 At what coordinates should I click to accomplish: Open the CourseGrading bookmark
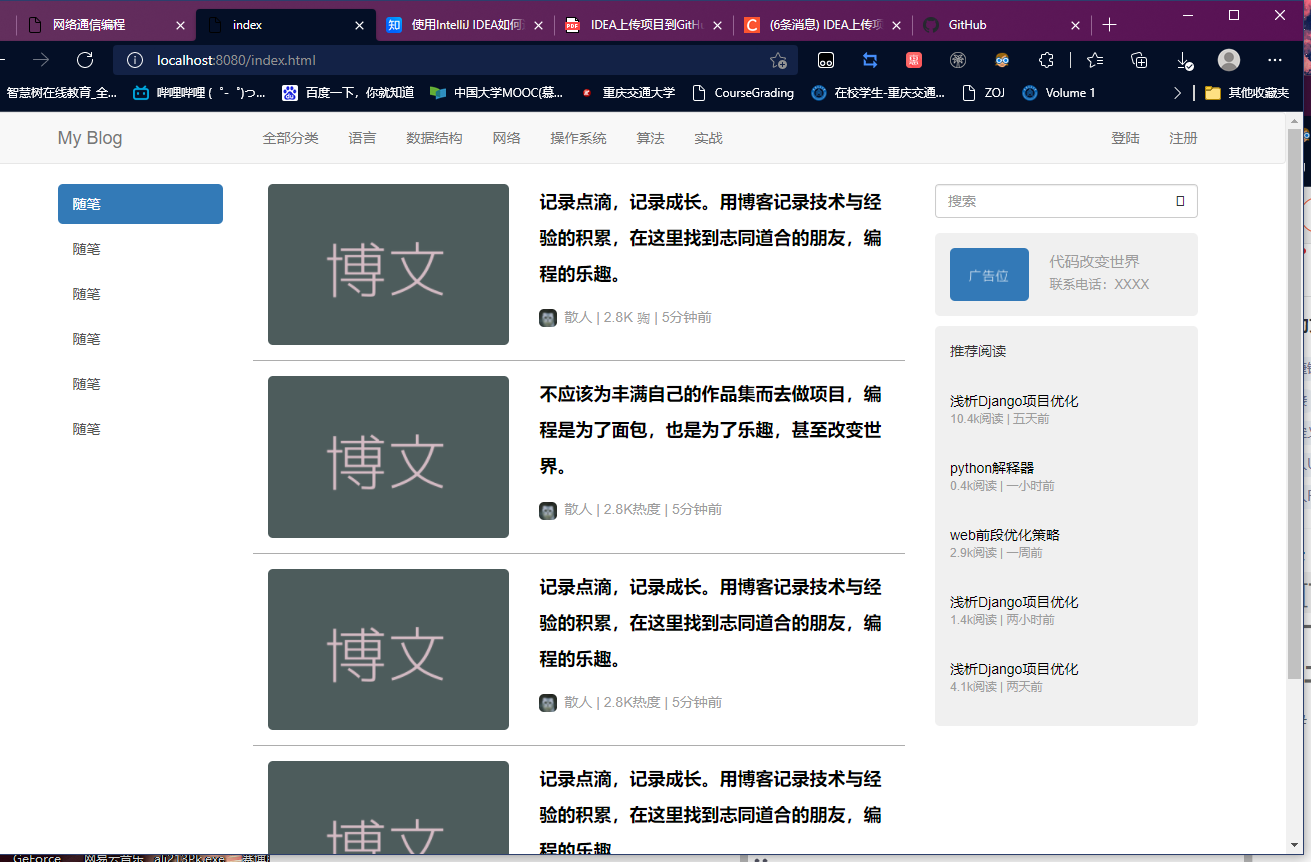click(x=742, y=93)
